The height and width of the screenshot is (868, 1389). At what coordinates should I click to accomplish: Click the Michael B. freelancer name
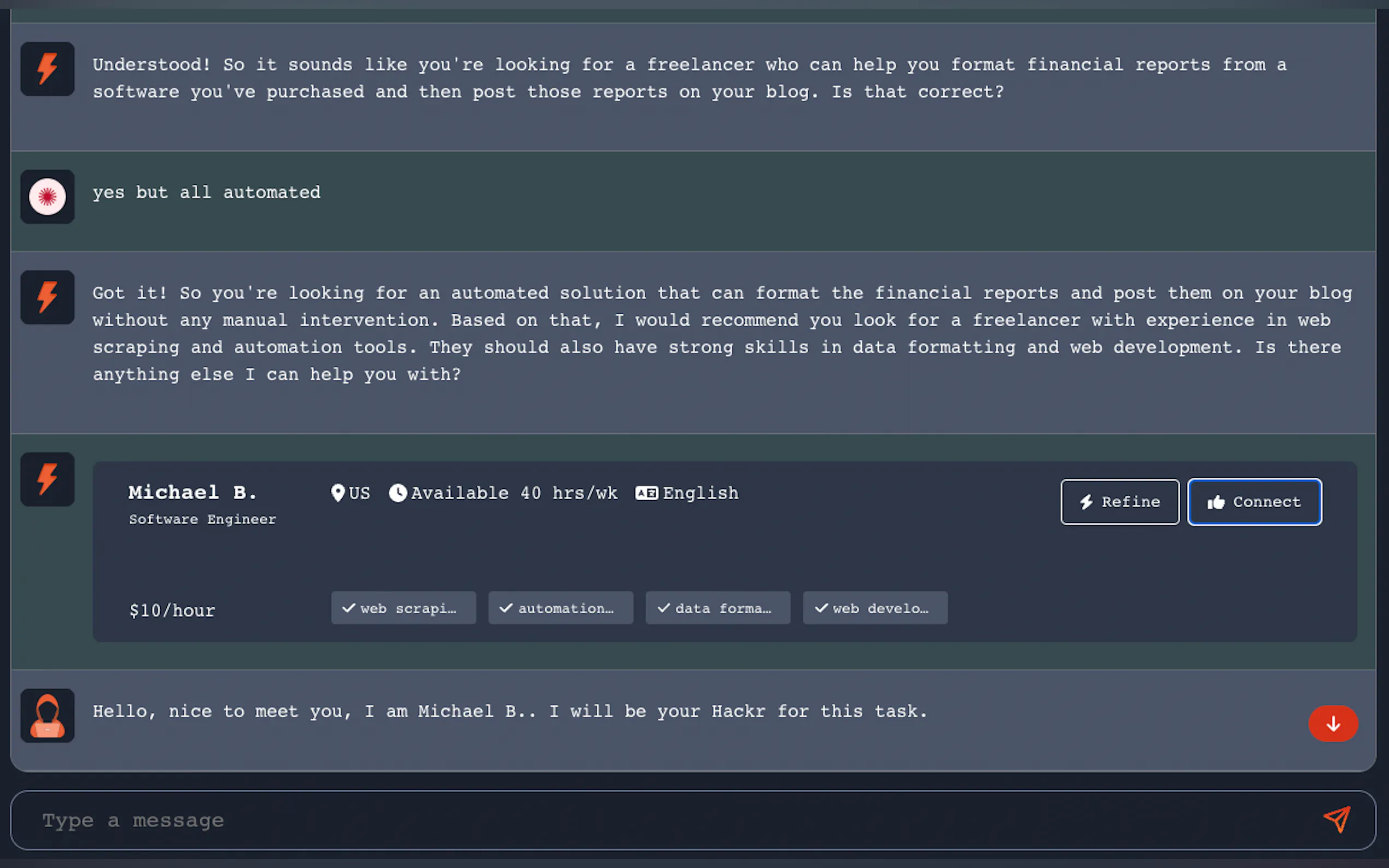point(192,492)
